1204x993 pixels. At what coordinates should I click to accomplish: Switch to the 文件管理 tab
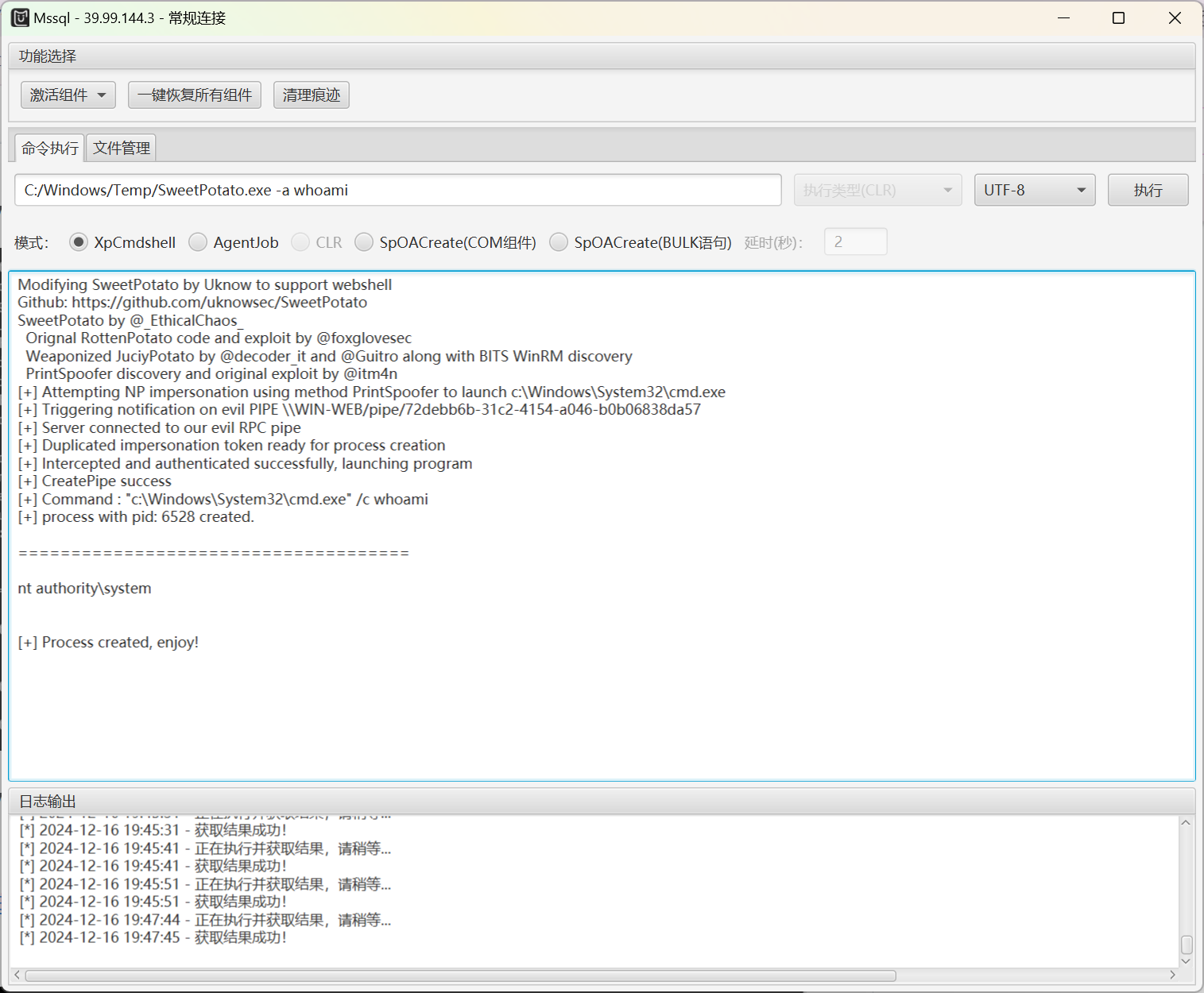pyautogui.click(x=121, y=148)
